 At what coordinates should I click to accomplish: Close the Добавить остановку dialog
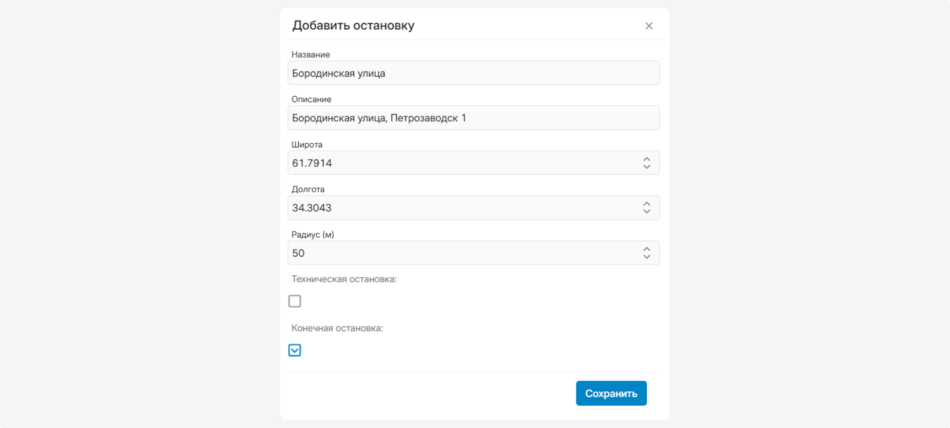click(649, 26)
